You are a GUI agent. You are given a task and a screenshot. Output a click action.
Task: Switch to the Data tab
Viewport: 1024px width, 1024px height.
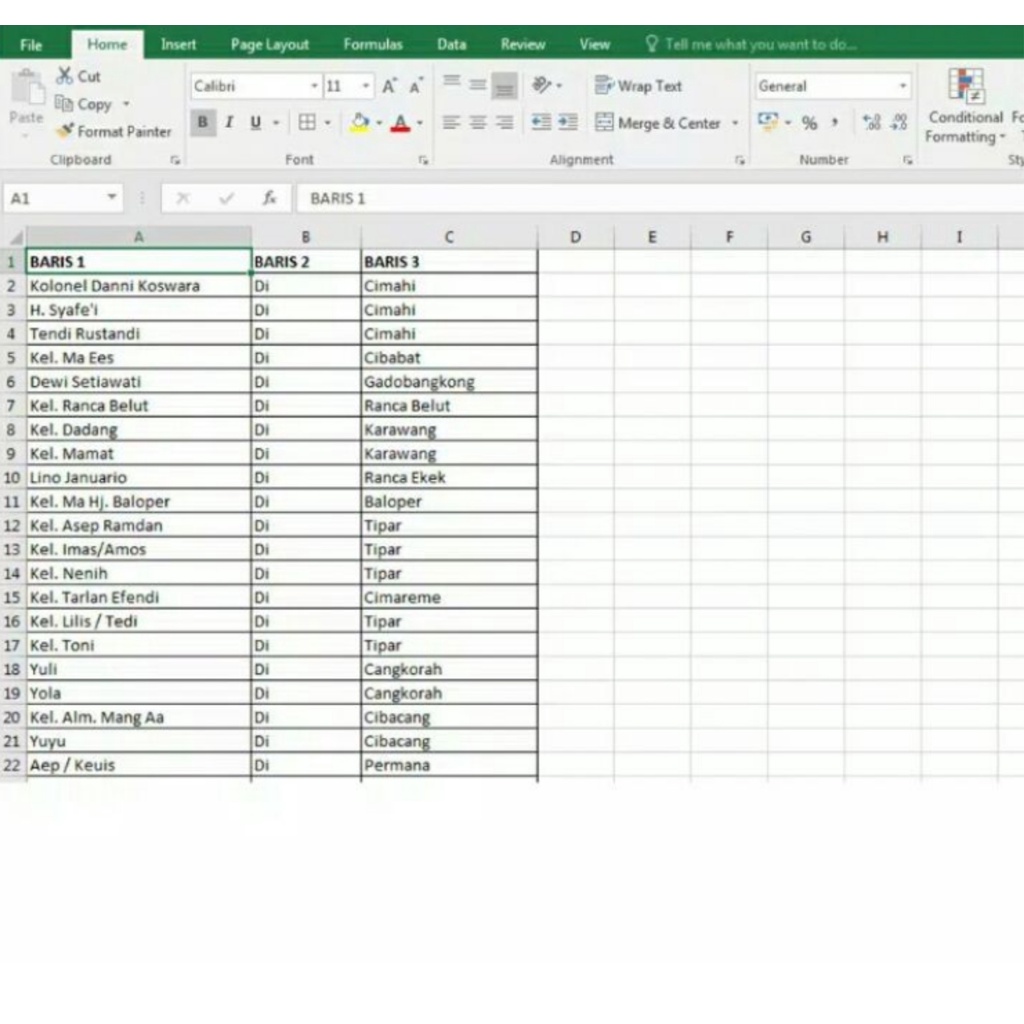click(x=451, y=44)
